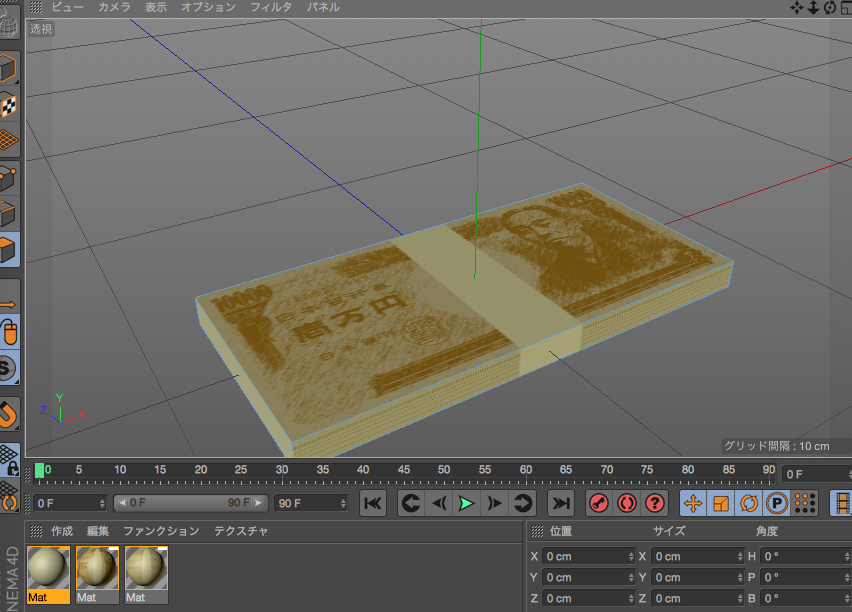Viewport: 852px width, 612px height.
Task: Click angle H 0° field
Action: tap(806, 557)
